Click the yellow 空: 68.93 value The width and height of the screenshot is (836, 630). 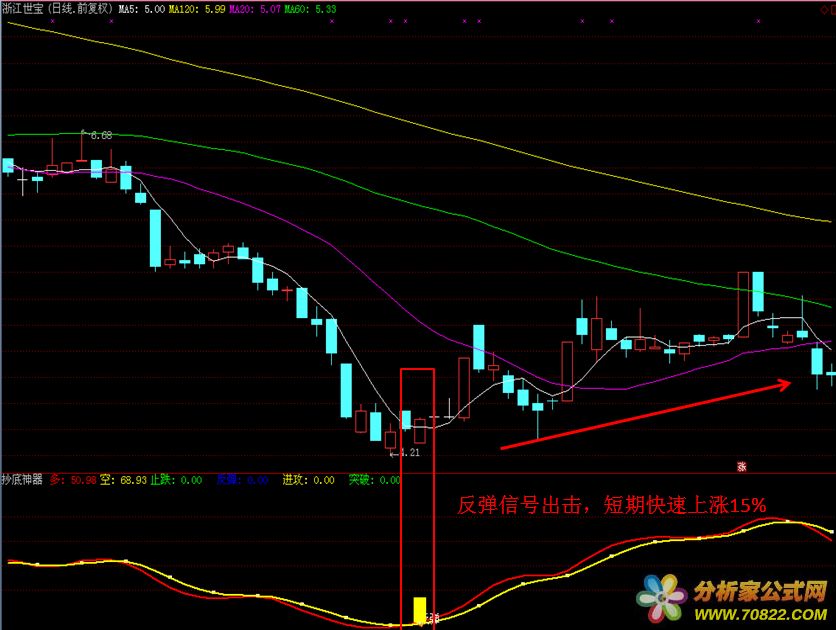[123, 480]
